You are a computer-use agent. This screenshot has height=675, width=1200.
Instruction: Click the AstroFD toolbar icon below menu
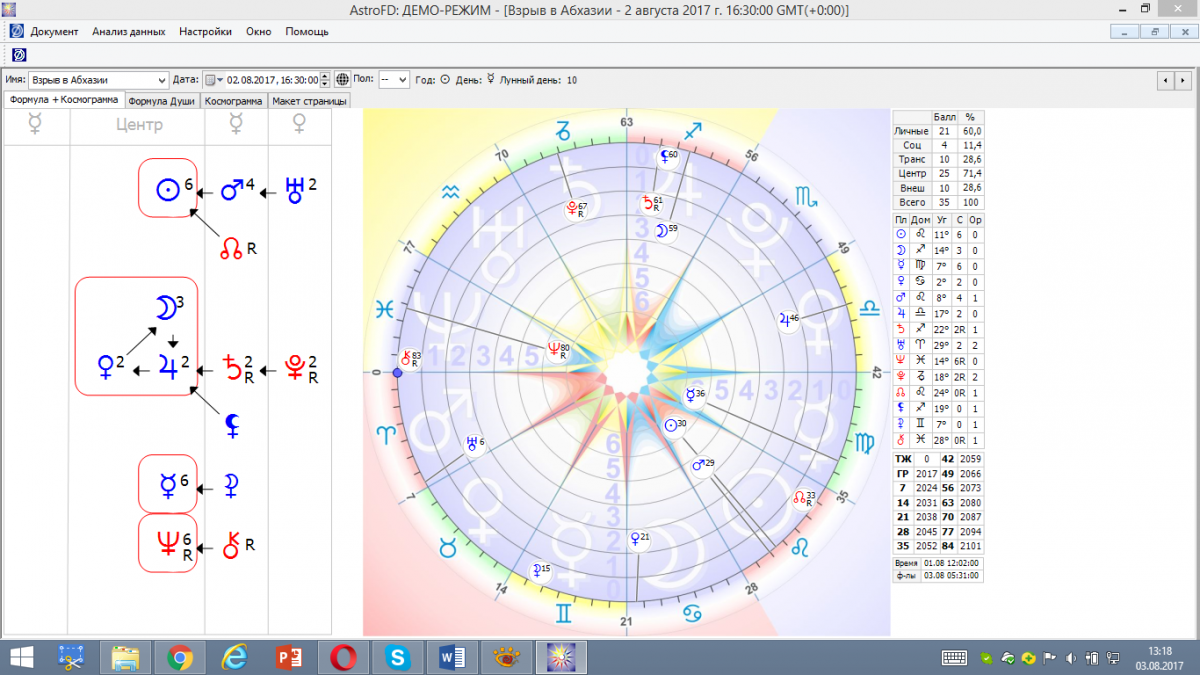point(18,54)
